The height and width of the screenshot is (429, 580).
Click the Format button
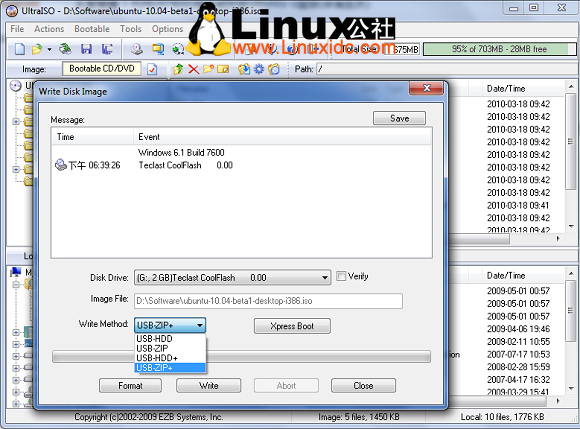click(x=130, y=386)
